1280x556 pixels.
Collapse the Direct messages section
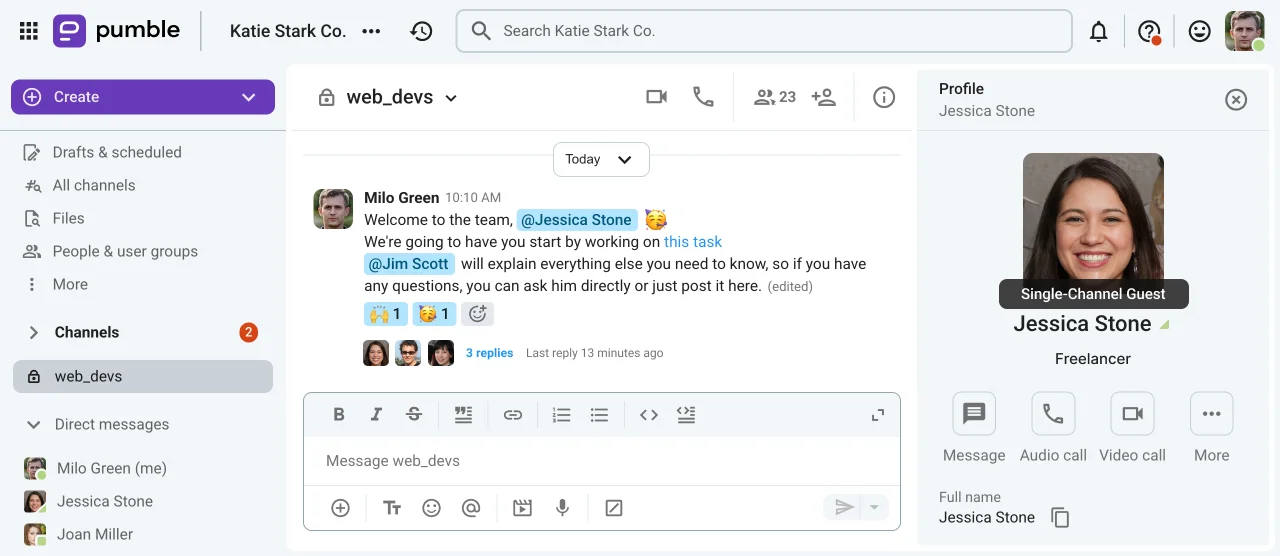point(33,424)
